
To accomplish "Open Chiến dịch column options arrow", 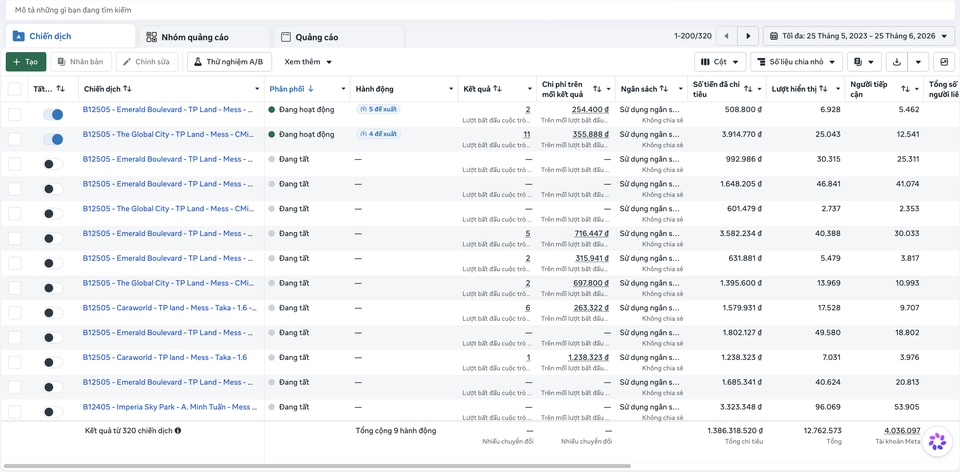I will (257, 89).
